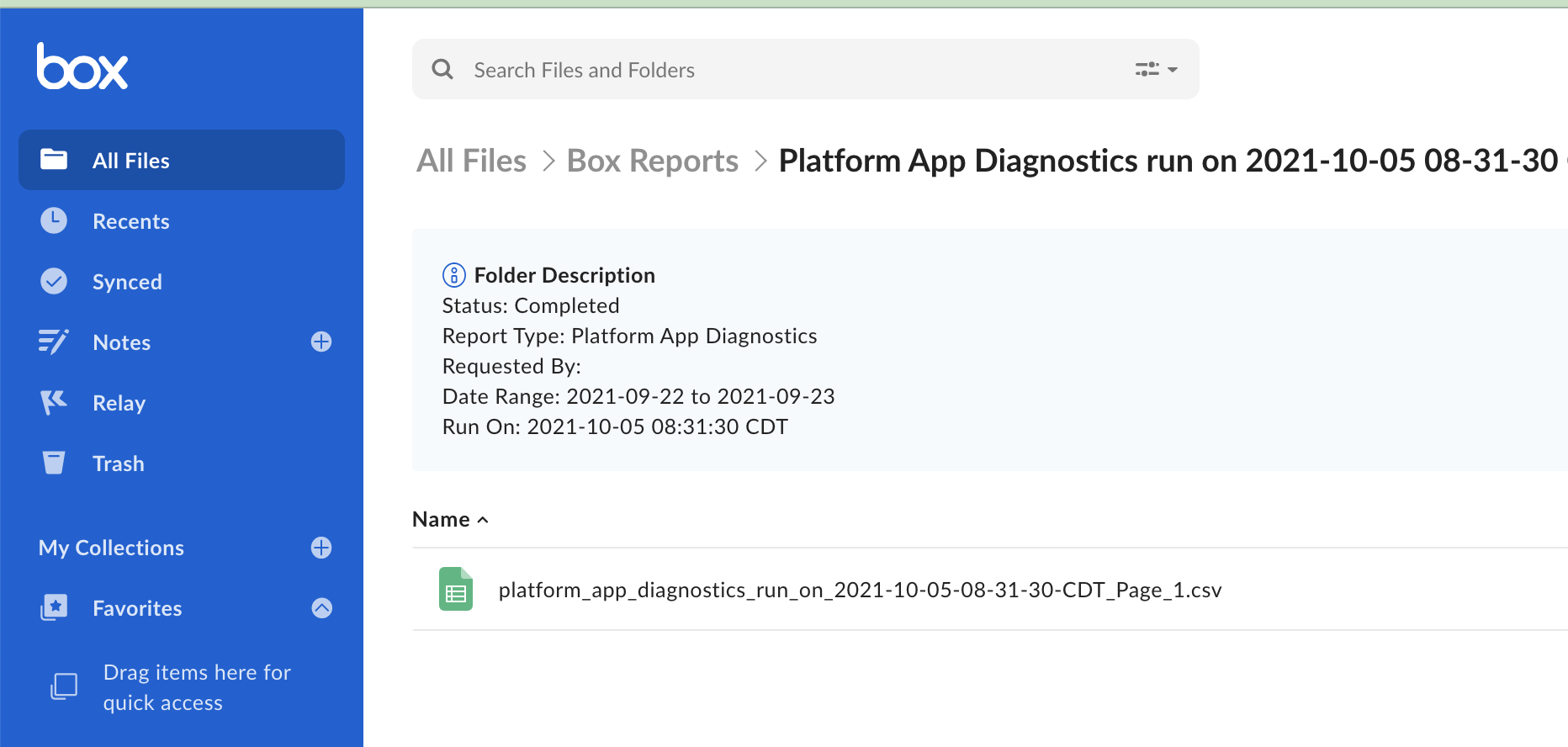The image size is (1568, 747).
Task: Click My Collections heading
Action: (111, 548)
